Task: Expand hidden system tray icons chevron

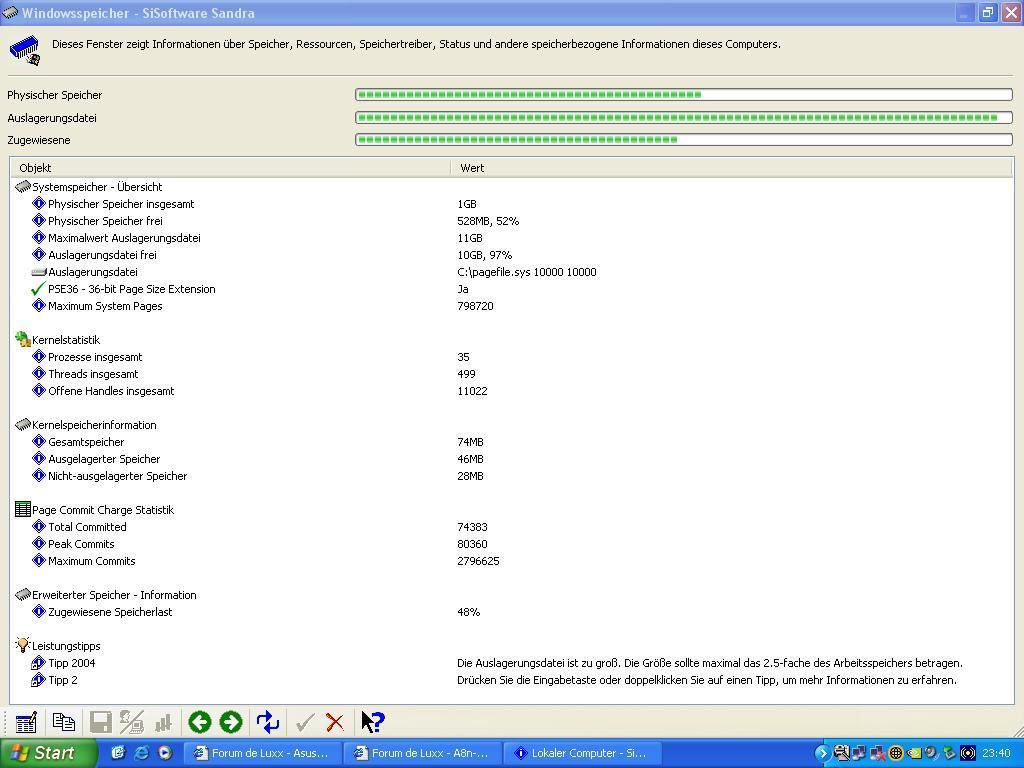Action: pyautogui.click(x=822, y=753)
